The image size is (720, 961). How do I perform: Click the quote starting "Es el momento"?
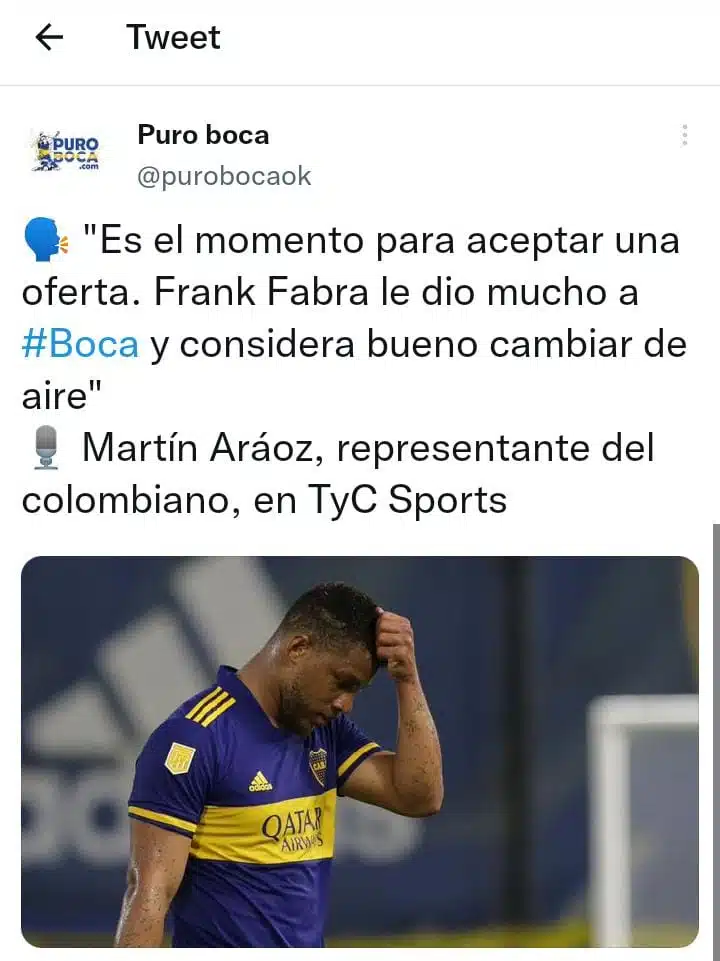coord(354,317)
